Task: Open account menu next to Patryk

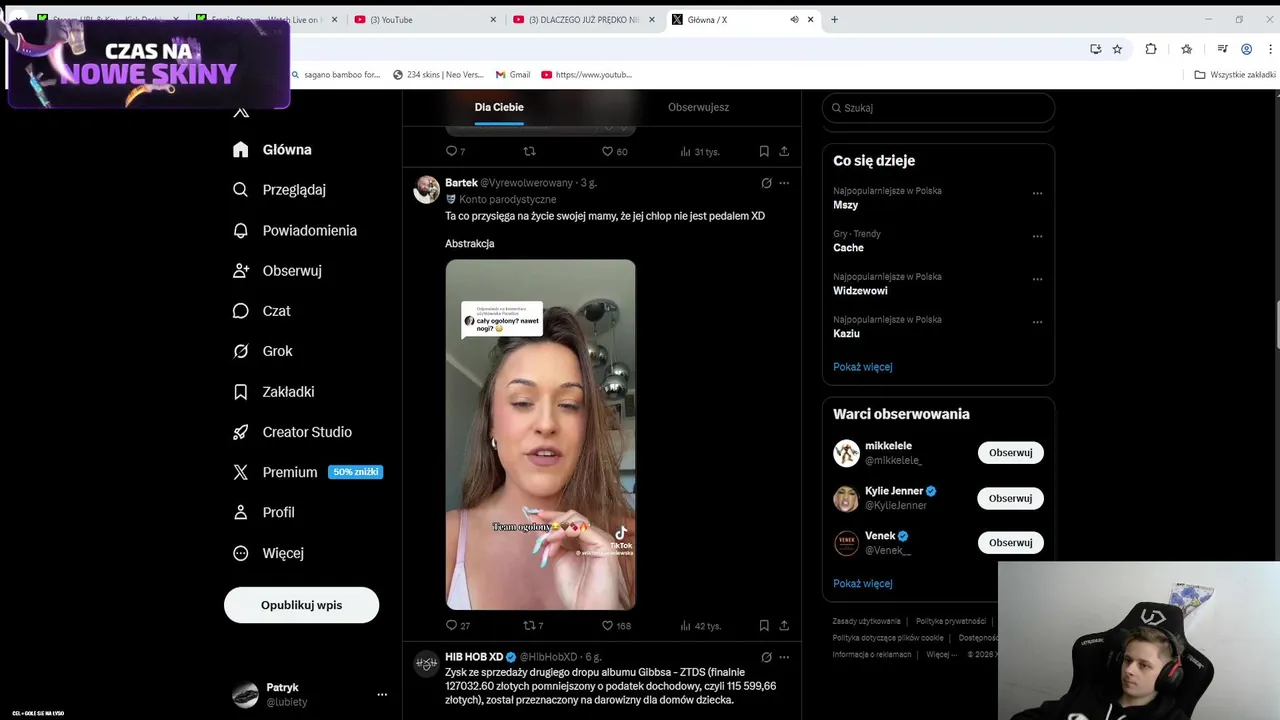Action: [x=381, y=694]
